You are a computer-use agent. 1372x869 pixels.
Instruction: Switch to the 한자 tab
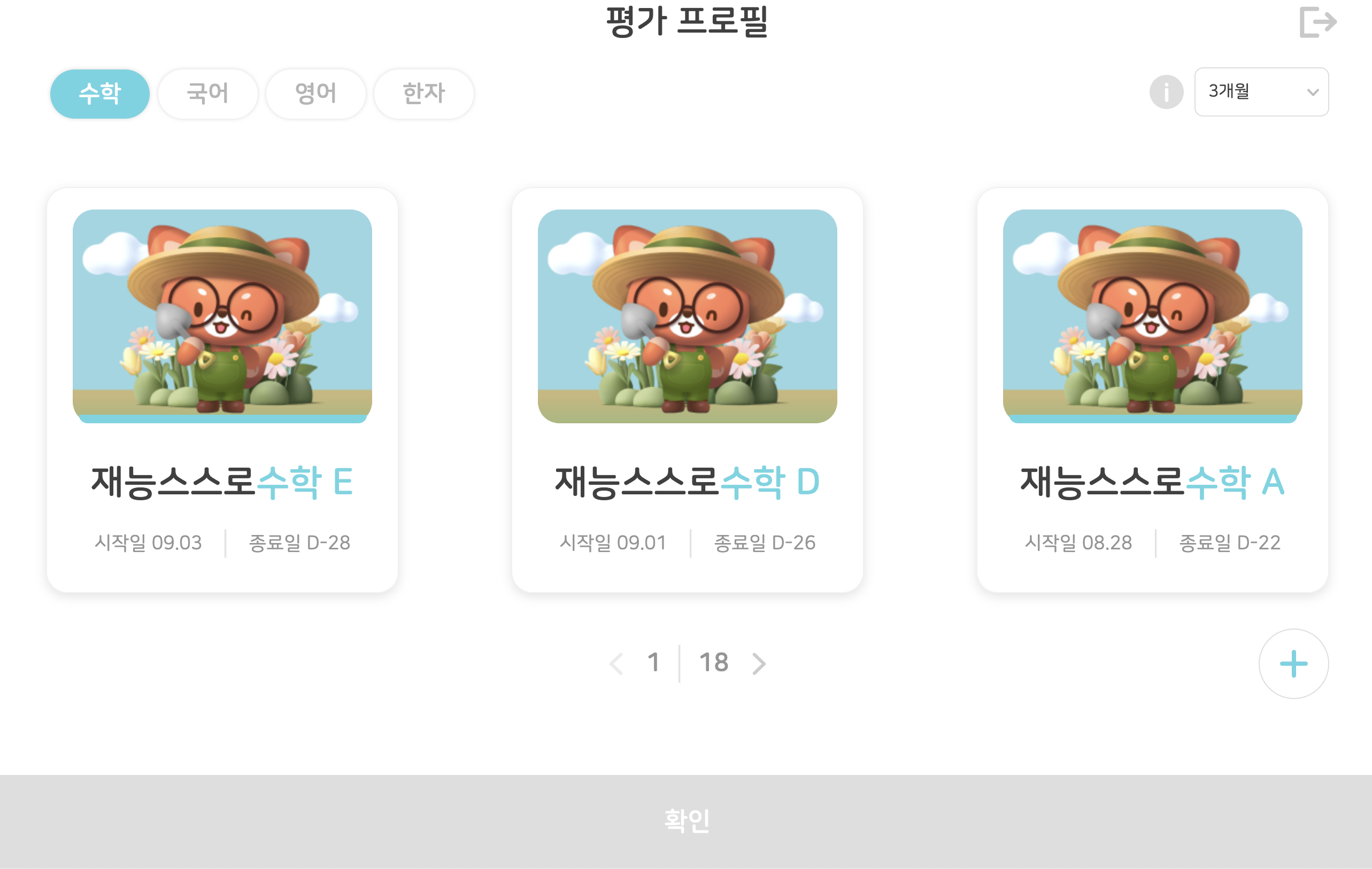click(424, 94)
